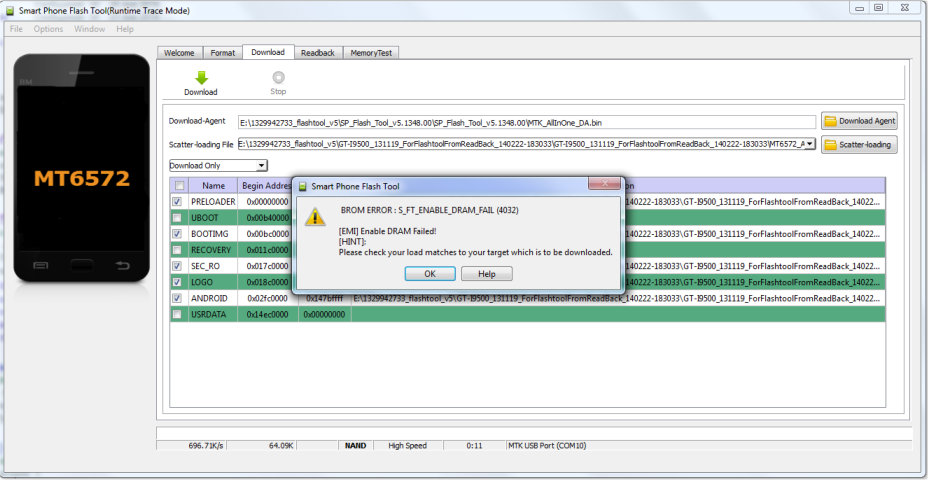Select the Download tab

pos(268,52)
